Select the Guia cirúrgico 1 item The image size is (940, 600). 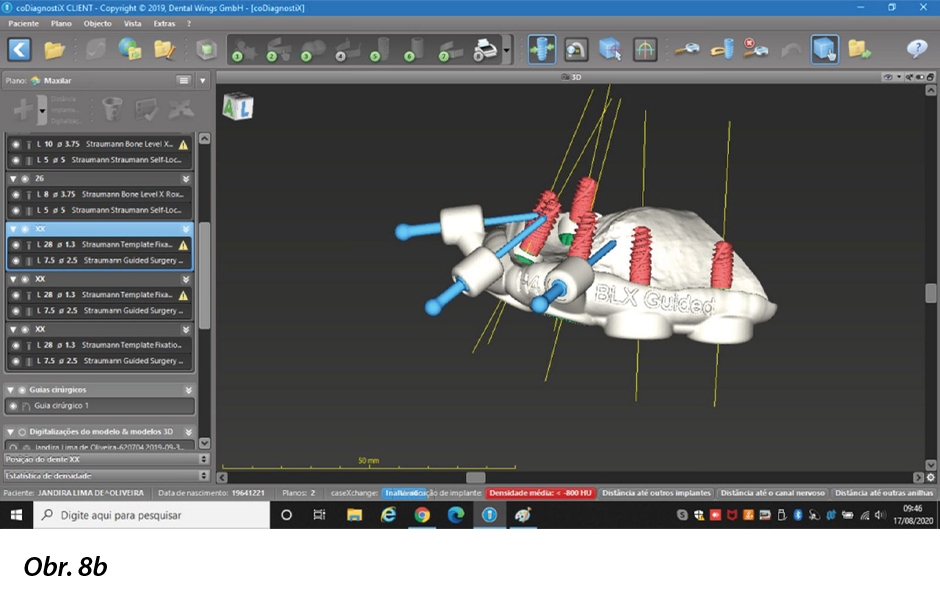click(100, 406)
